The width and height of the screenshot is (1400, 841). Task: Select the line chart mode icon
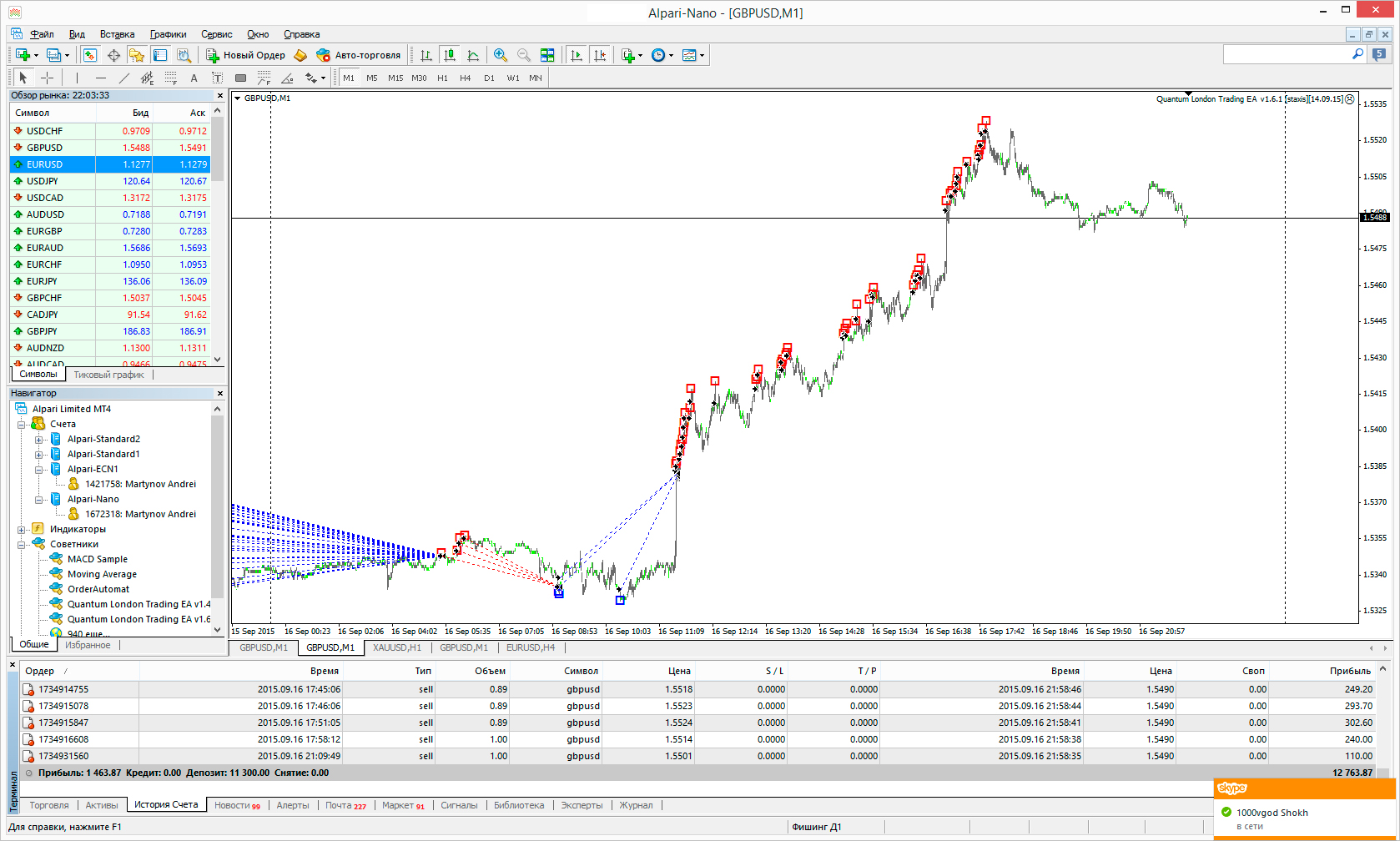pyautogui.click(x=473, y=55)
